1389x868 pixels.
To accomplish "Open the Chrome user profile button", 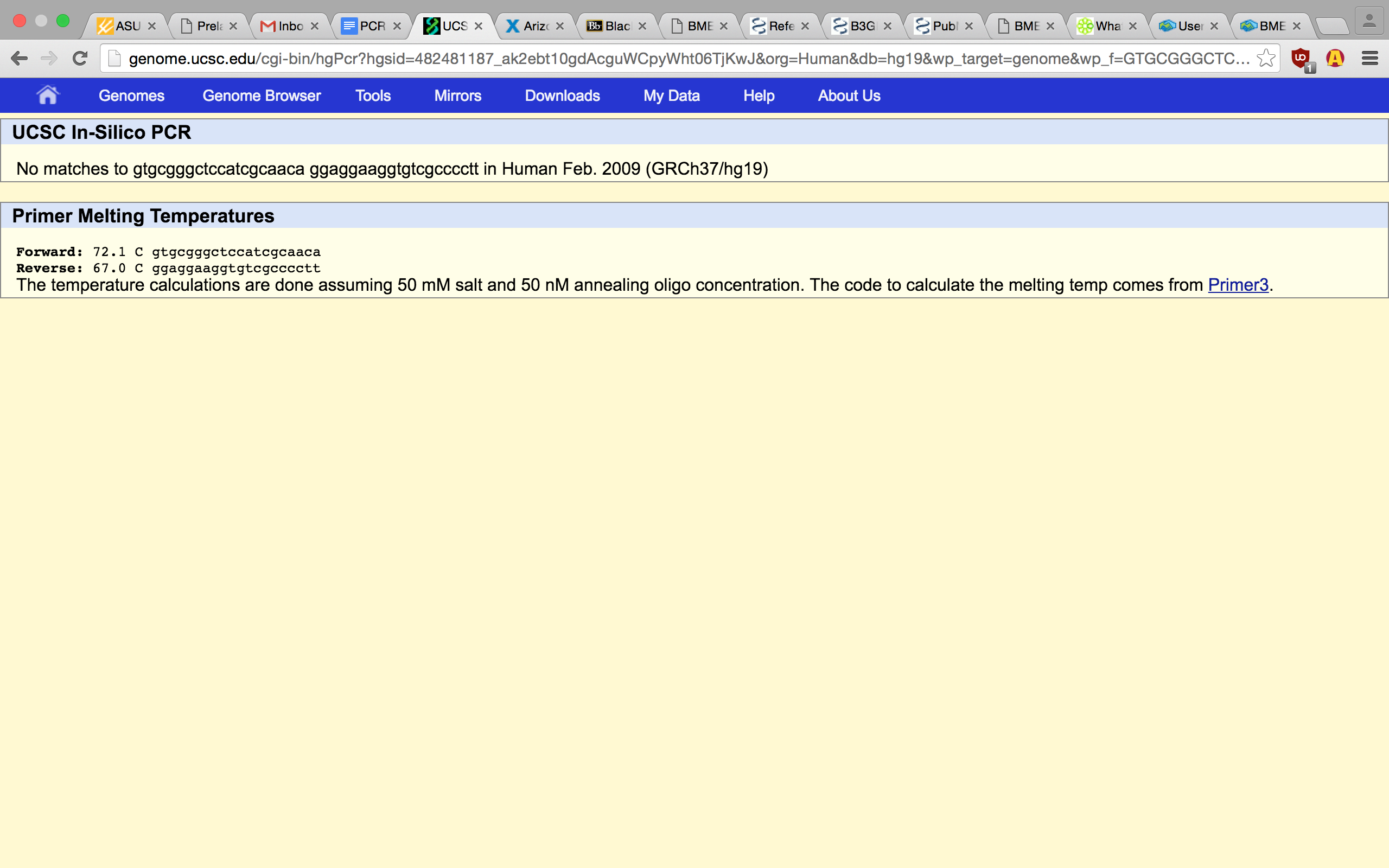I will point(1369,22).
